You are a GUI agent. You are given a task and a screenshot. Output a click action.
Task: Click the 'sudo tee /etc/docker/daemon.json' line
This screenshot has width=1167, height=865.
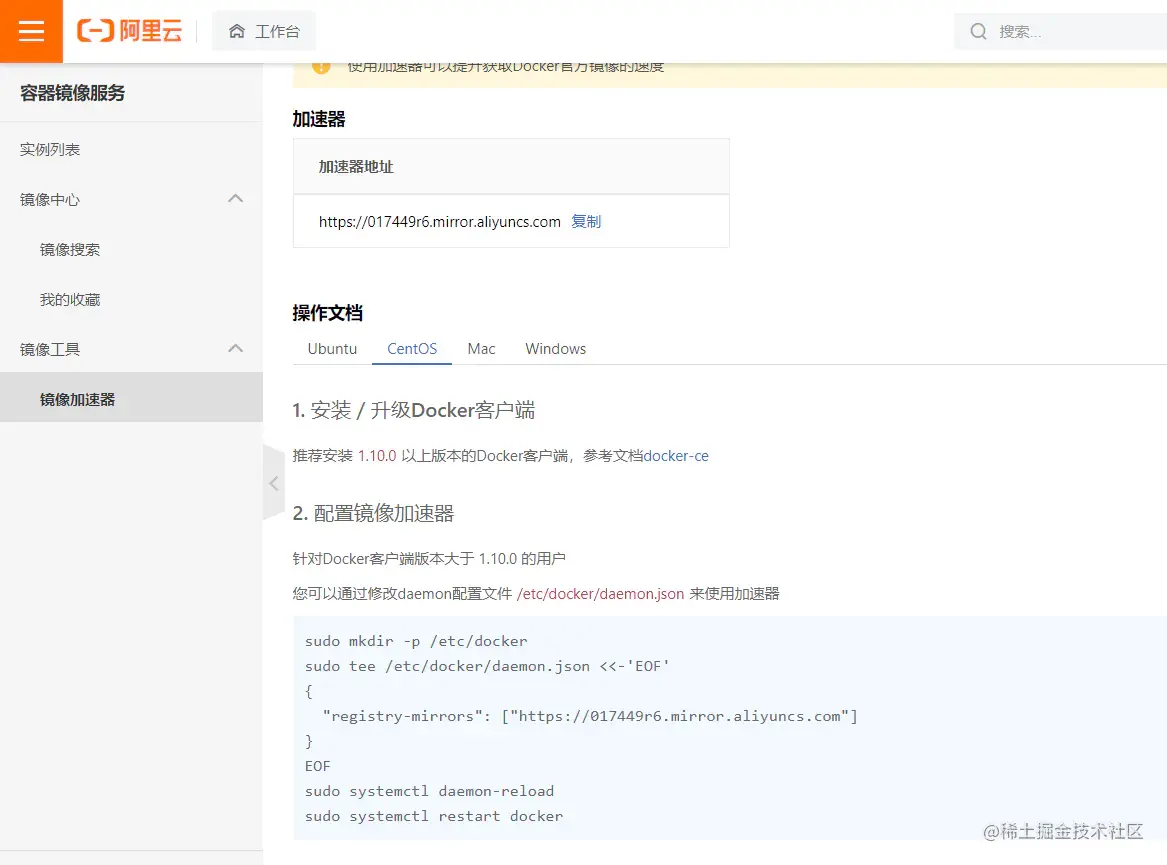pos(487,666)
